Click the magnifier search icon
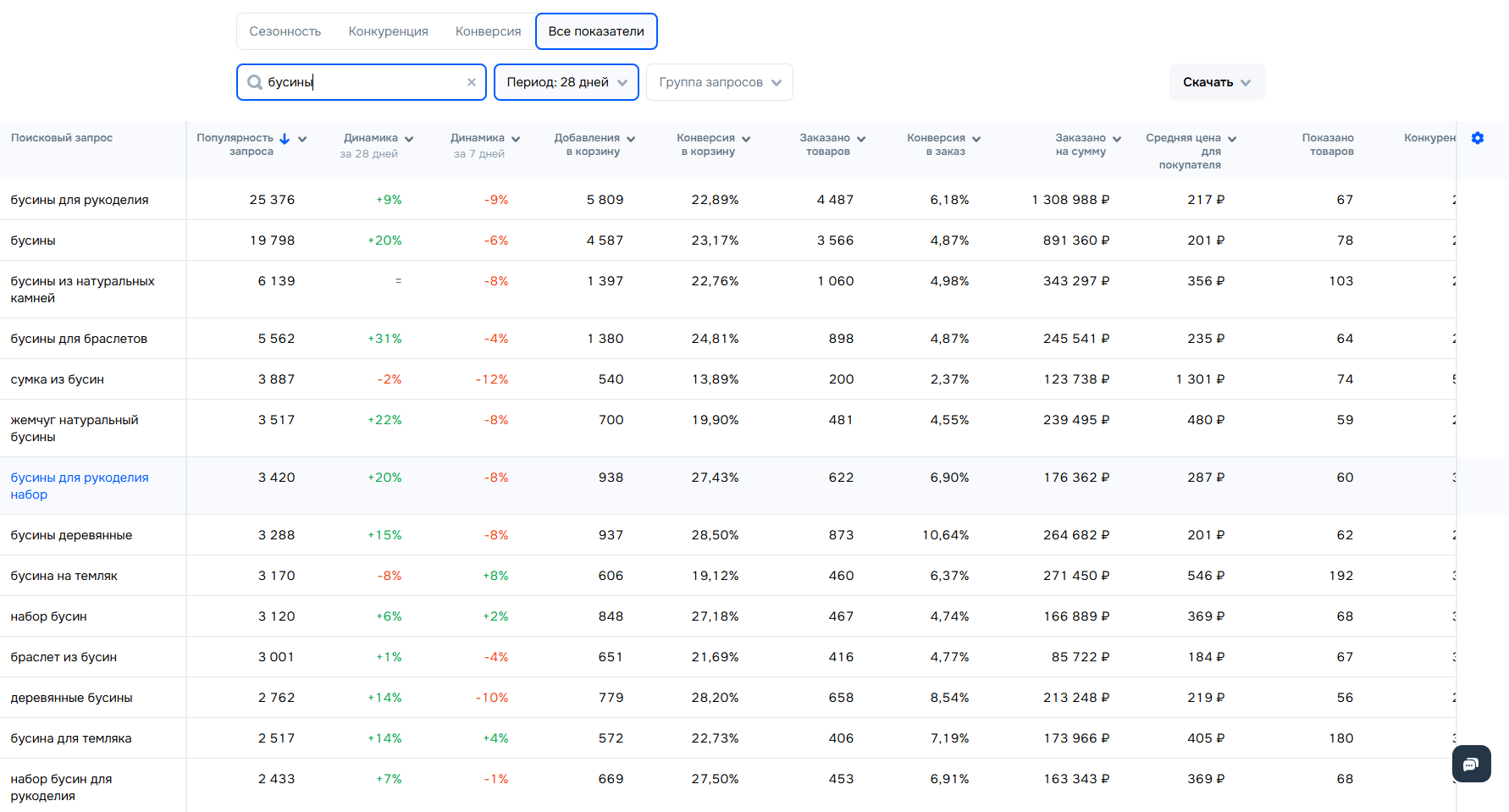 coord(254,82)
